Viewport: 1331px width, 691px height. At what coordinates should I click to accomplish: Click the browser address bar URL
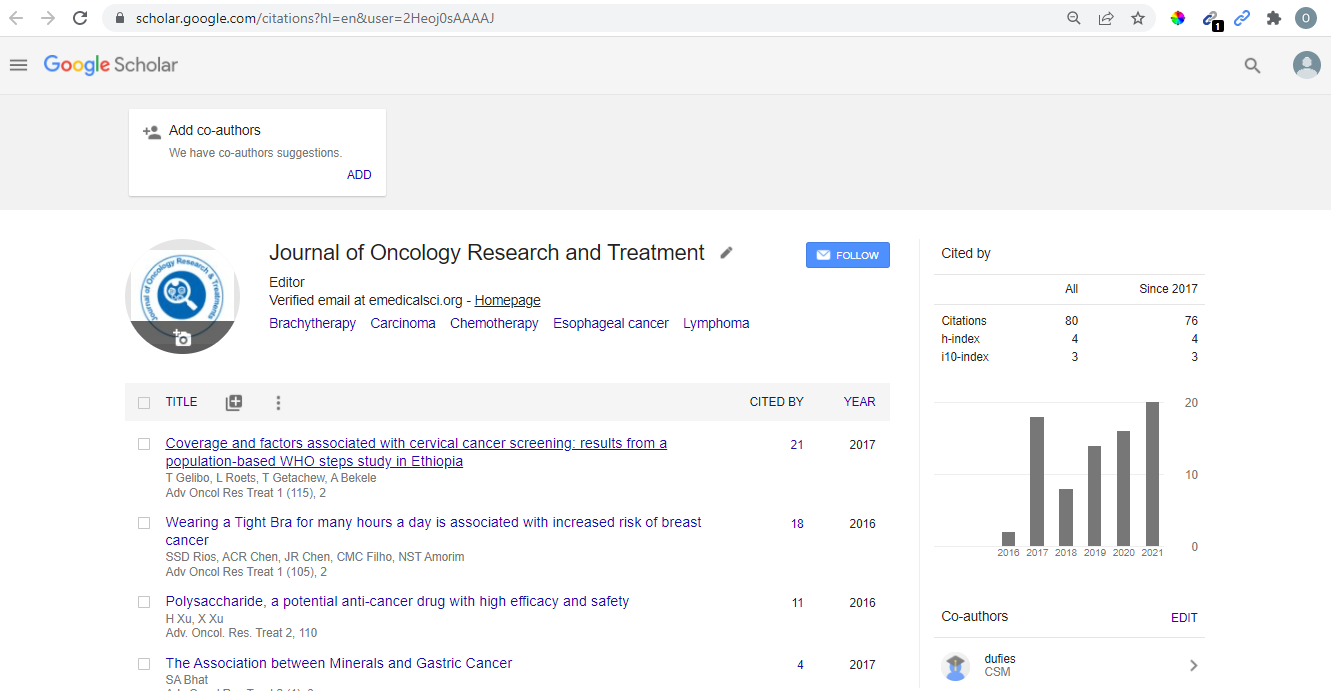click(315, 18)
